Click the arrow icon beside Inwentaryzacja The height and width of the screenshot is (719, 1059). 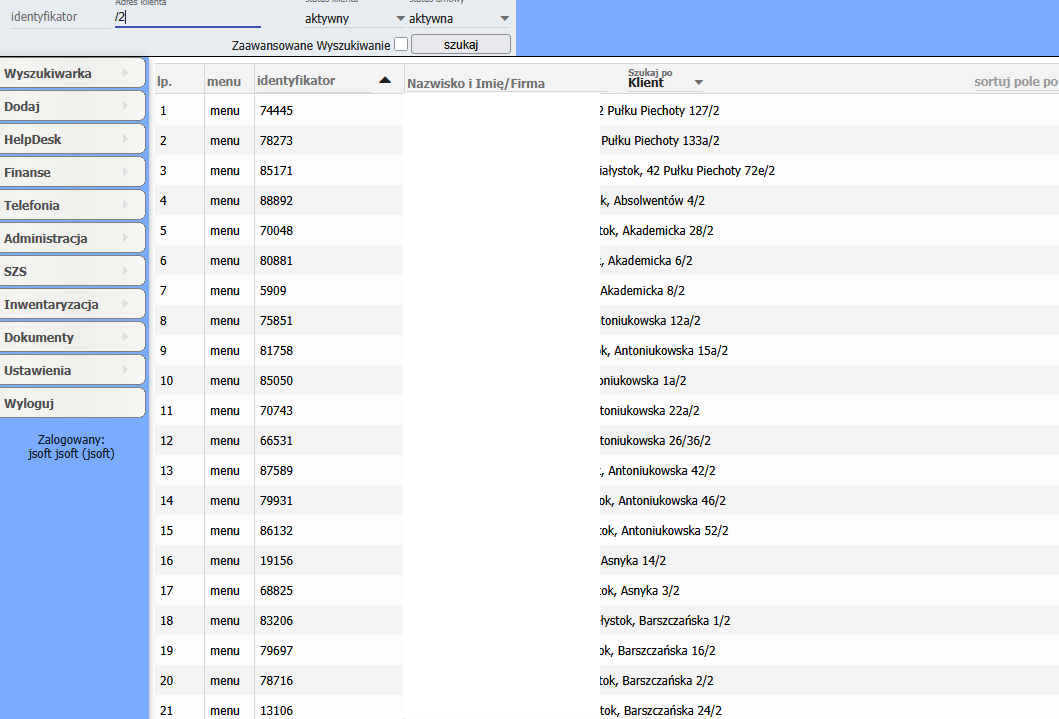[x=126, y=304]
